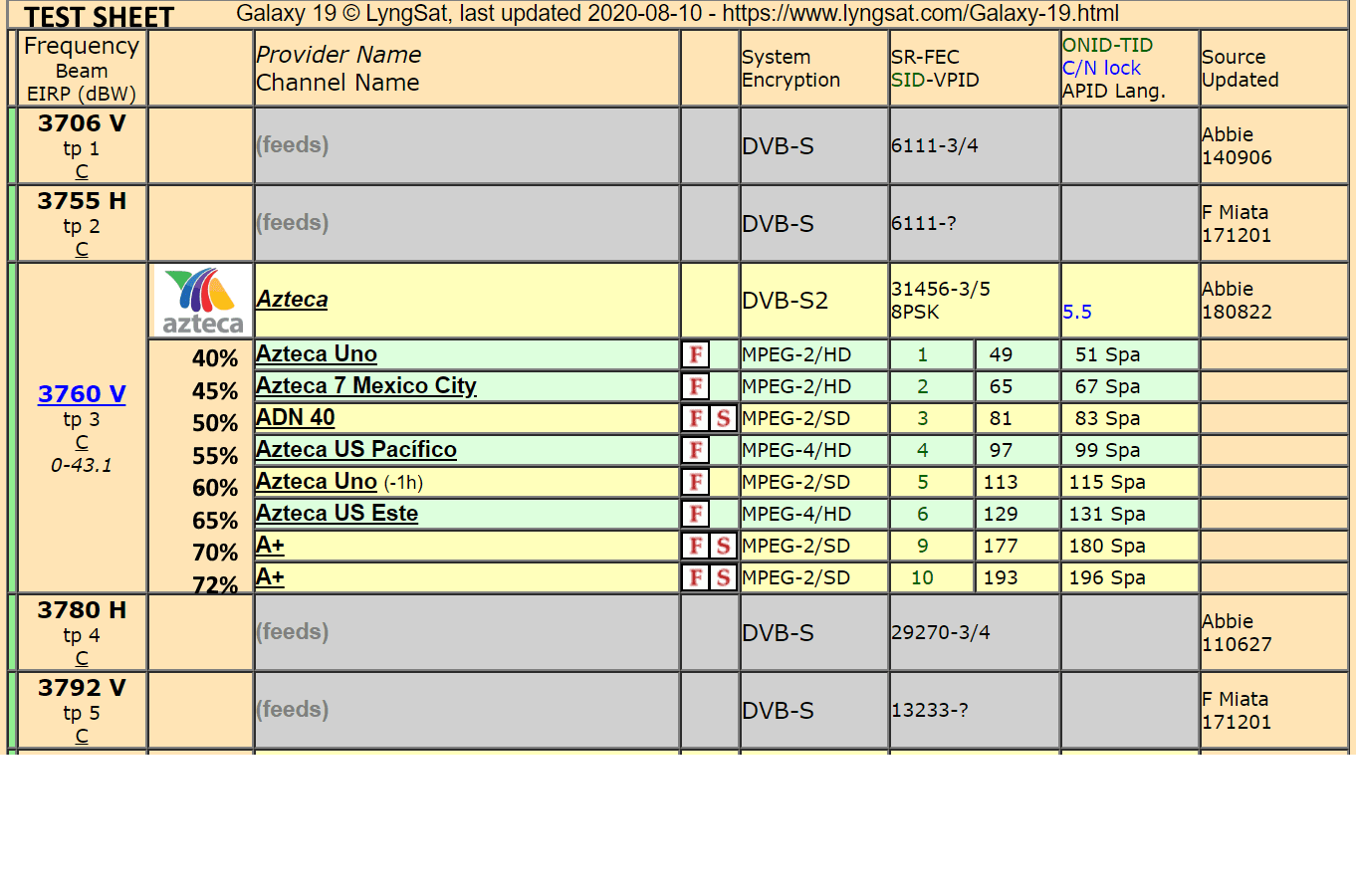The image size is (1356, 896).
Task: Open the Azteca provider link
Action: [292, 299]
